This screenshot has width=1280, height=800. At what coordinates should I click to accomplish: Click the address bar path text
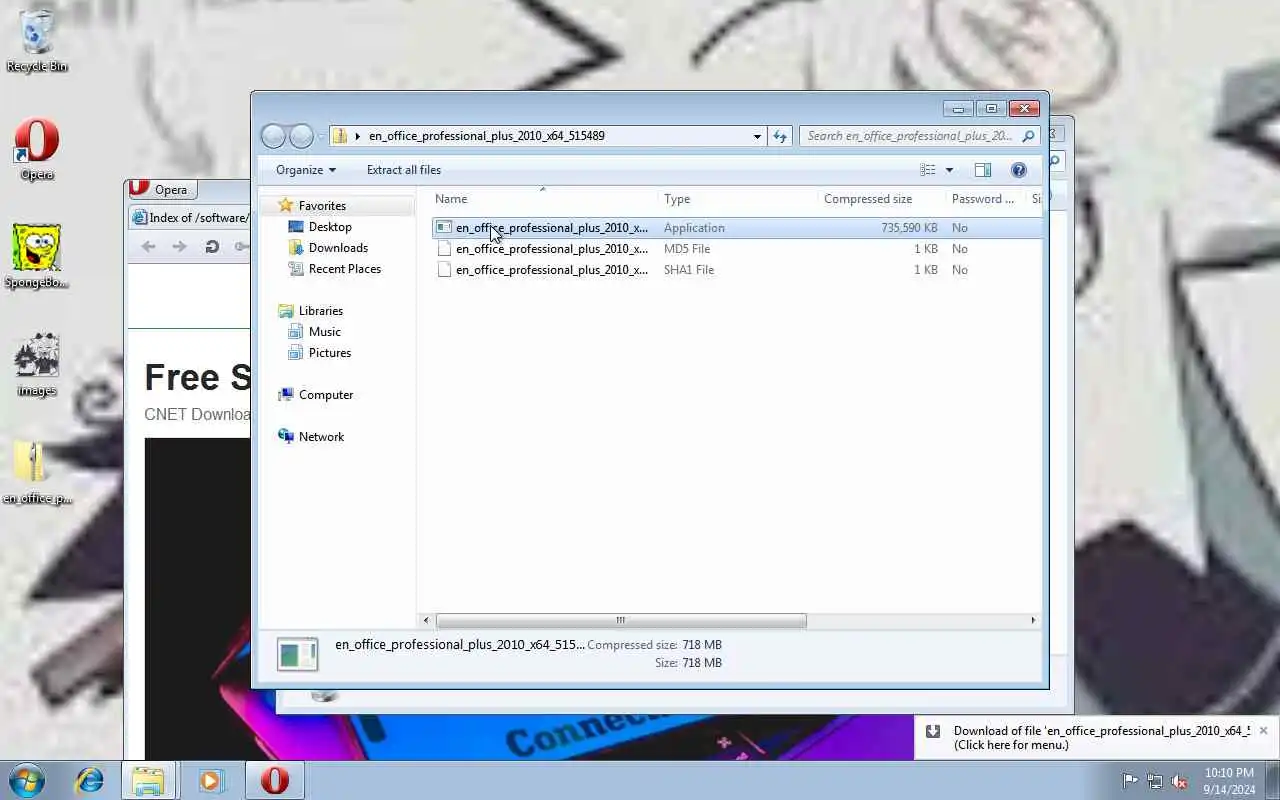[486, 136]
